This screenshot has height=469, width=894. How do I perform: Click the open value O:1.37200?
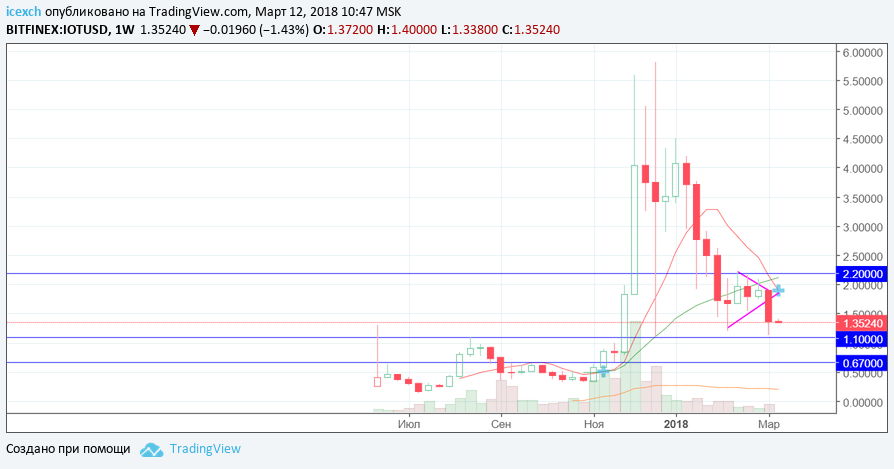pos(344,30)
